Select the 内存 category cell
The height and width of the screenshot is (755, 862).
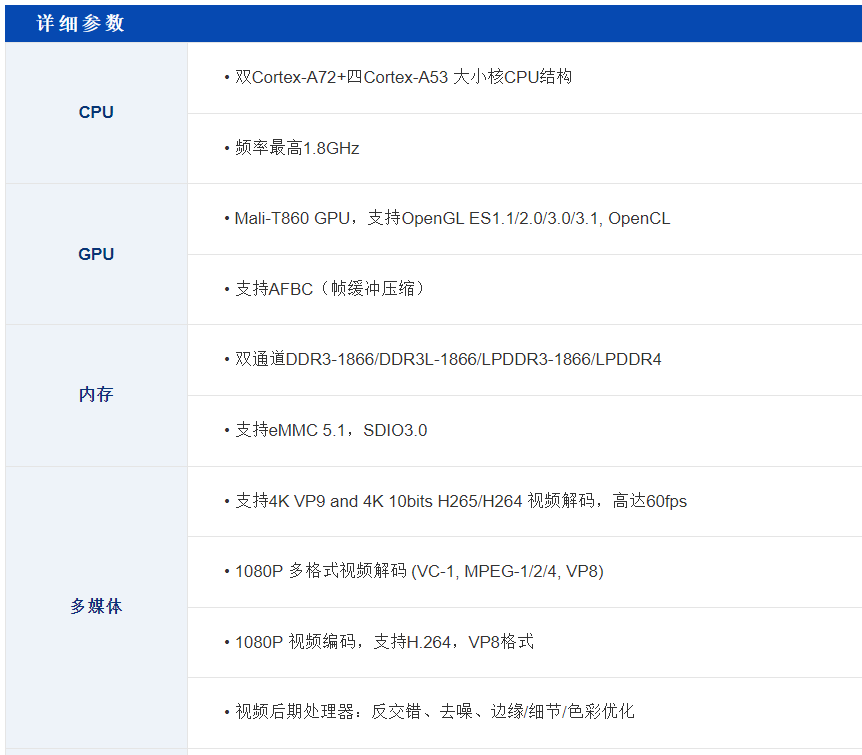click(x=96, y=395)
